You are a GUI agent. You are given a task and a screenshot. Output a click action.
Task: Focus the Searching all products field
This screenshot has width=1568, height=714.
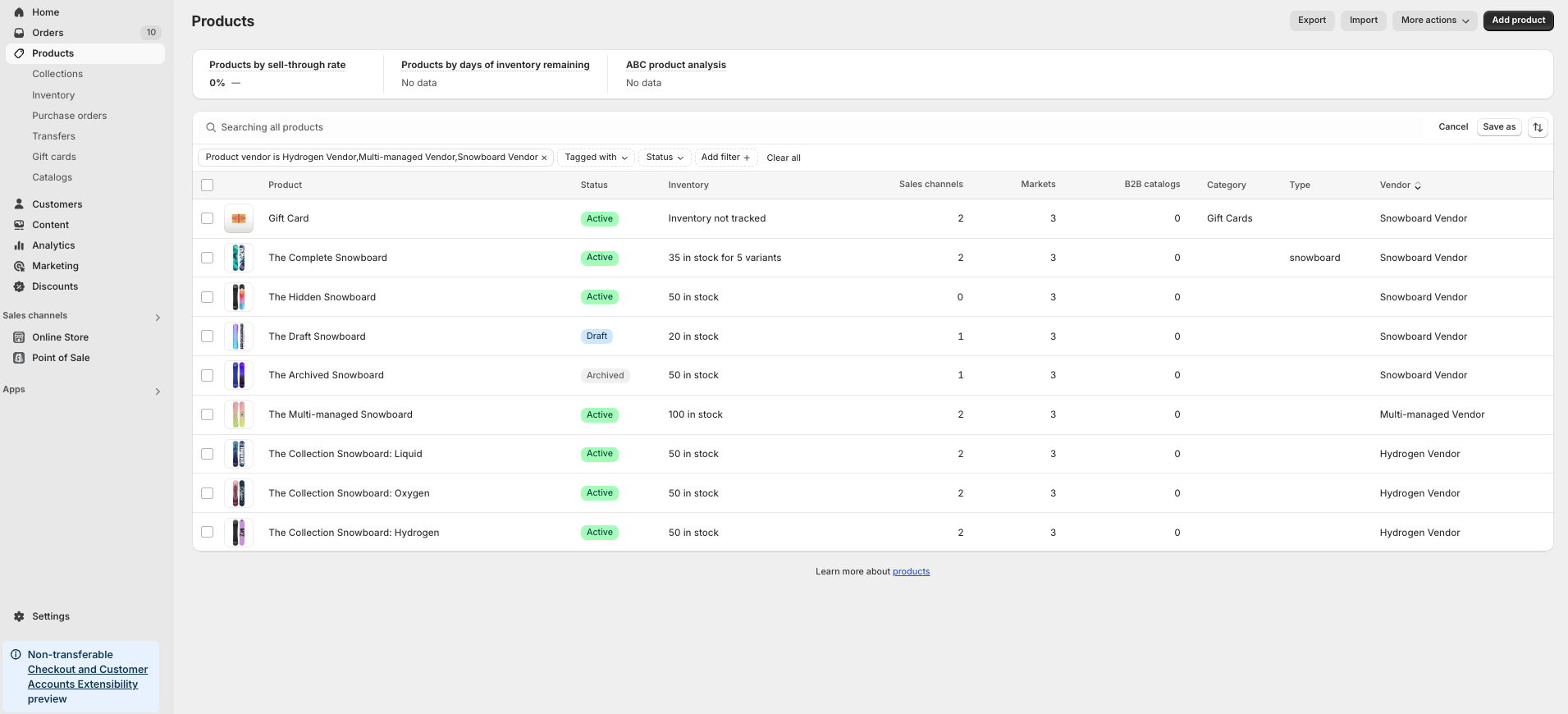point(812,127)
